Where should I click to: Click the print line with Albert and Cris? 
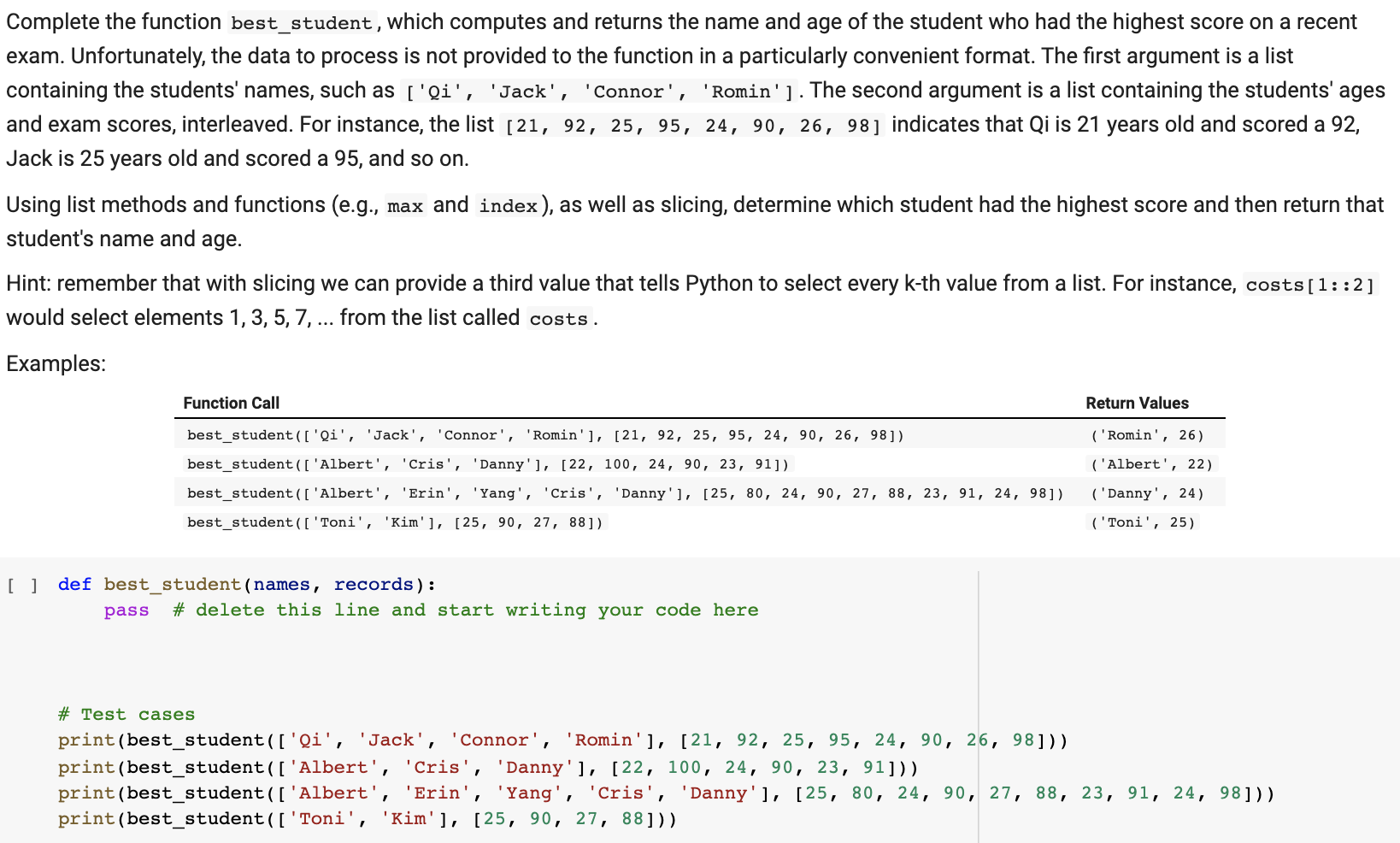coord(487,767)
